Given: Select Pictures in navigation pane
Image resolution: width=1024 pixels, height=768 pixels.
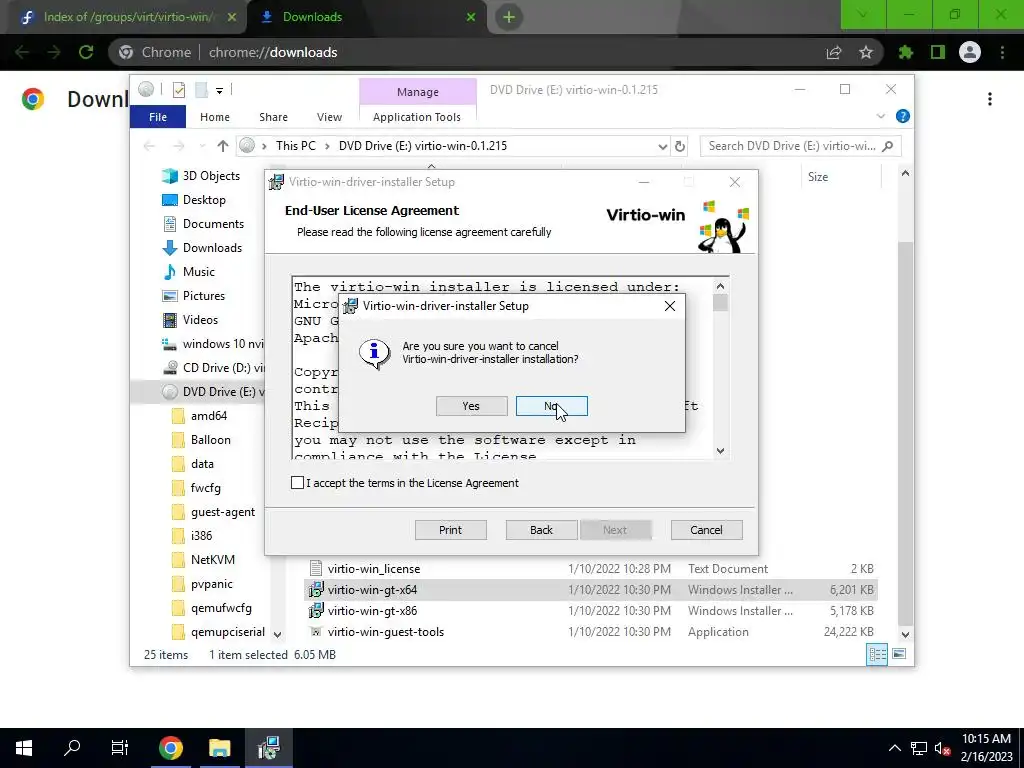Looking at the screenshot, I should pyautogui.click(x=194, y=296).
